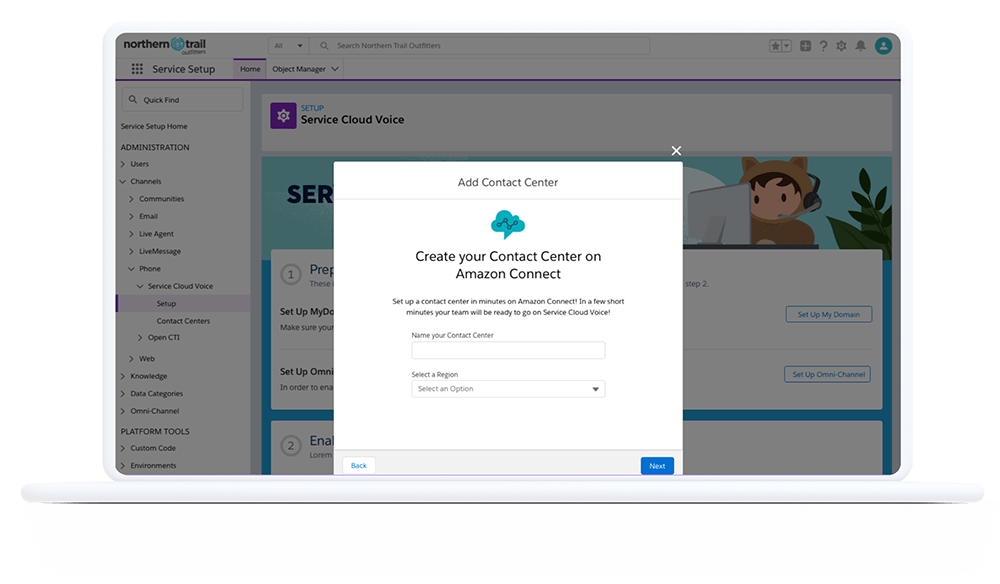
Task: Click the Name your Contact Center field
Action: pyautogui.click(x=508, y=350)
